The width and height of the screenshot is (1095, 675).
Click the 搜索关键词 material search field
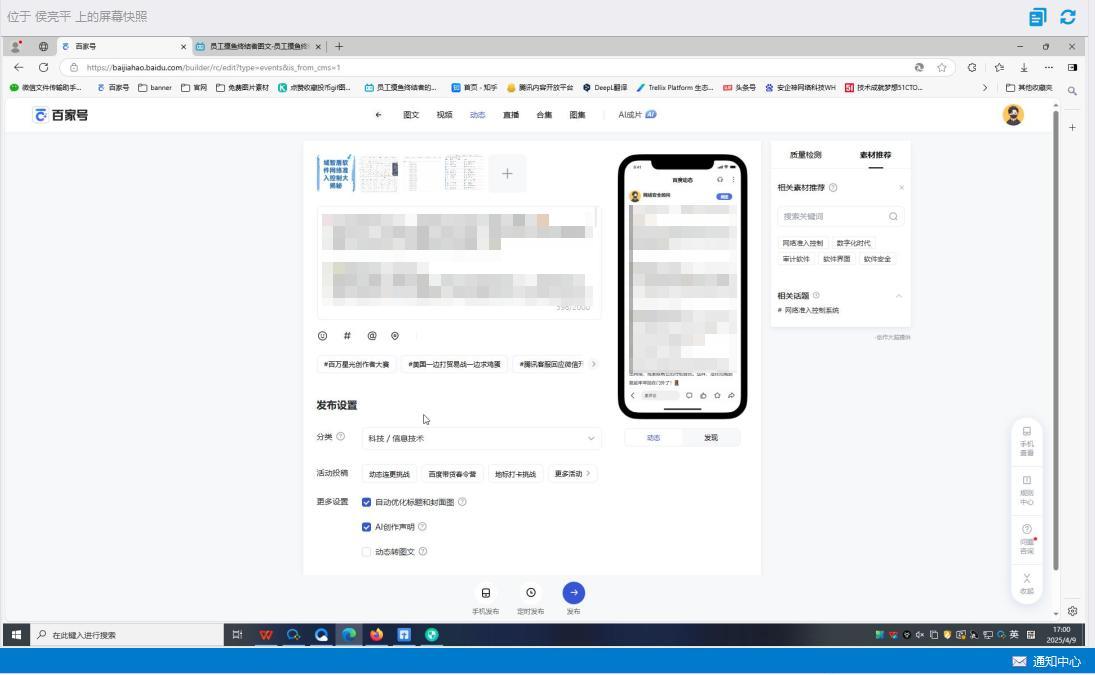[841, 216]
